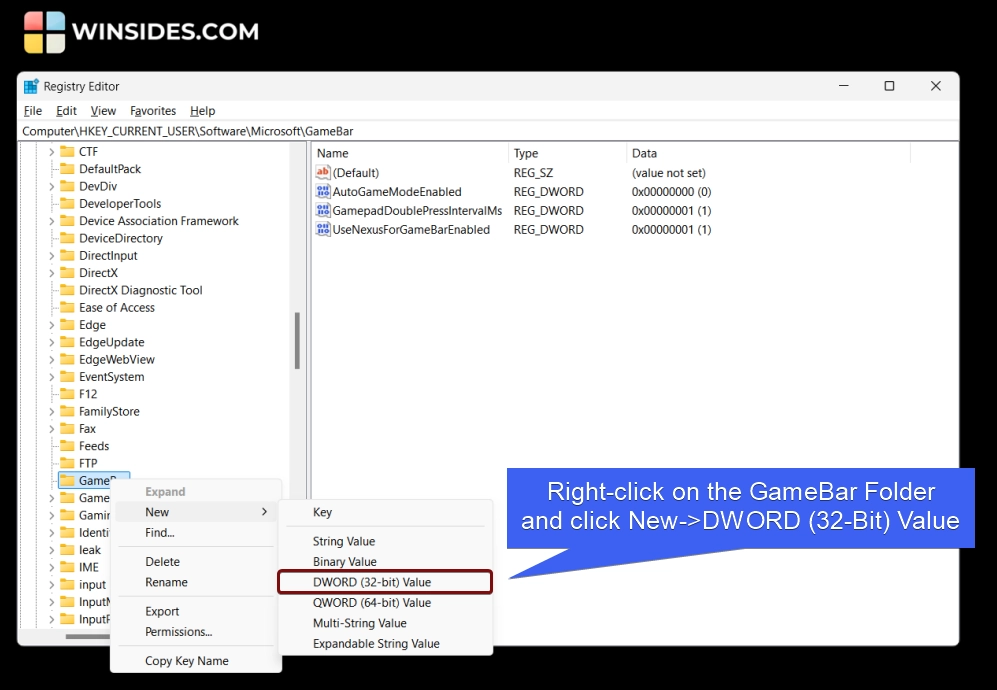Click the DeveloperTools folder icon
Screen dimensions: 997x690
67,204
